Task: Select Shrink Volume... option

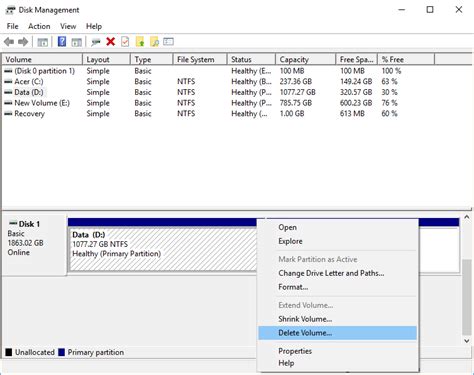Action: (337, 319)
